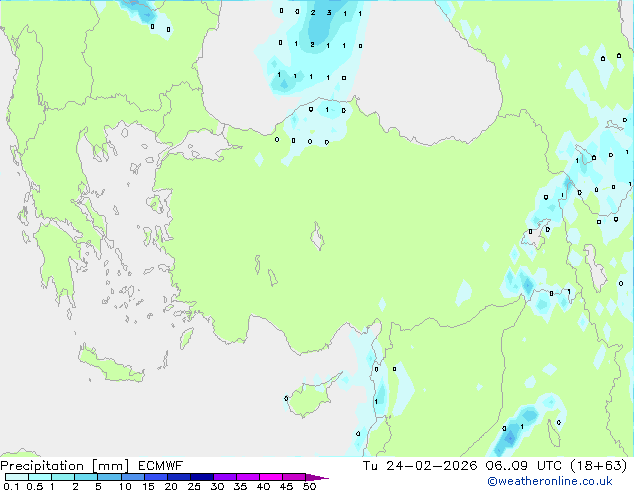Viewport: 634px width, 490px height.
Task: Click the '[mm]' unit label
Action: [x=110, y=466]
